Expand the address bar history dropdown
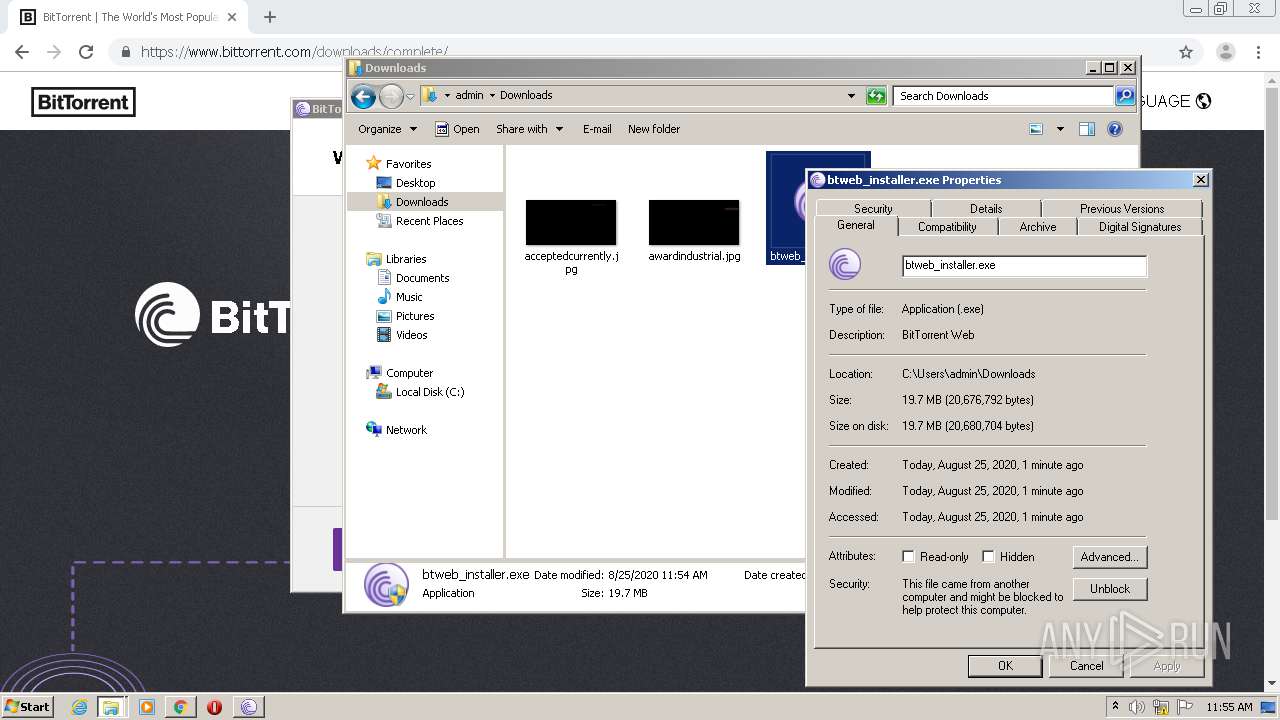1280x720 pixels. (851, 96)
